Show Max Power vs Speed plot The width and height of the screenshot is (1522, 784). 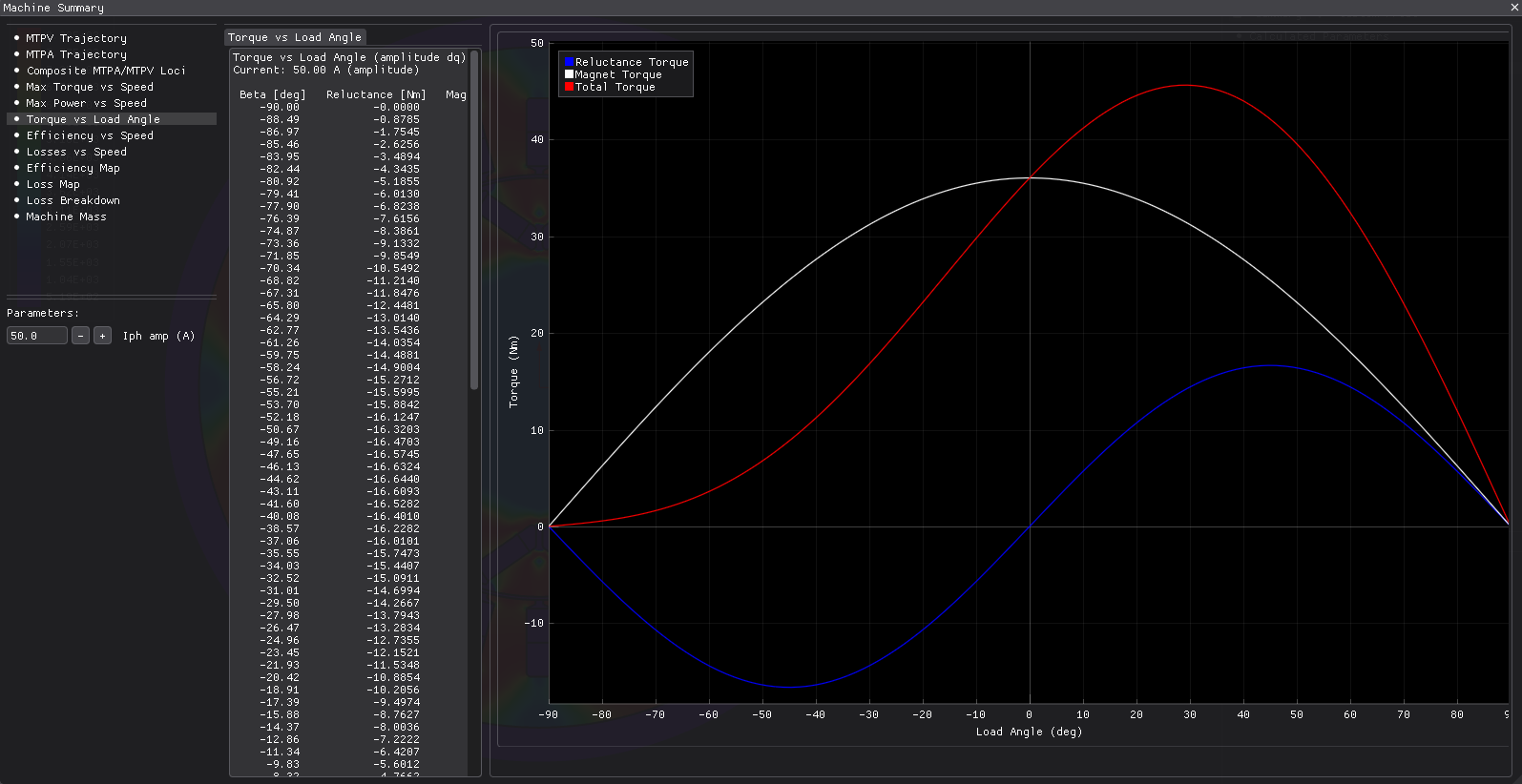tap(87, 103)
